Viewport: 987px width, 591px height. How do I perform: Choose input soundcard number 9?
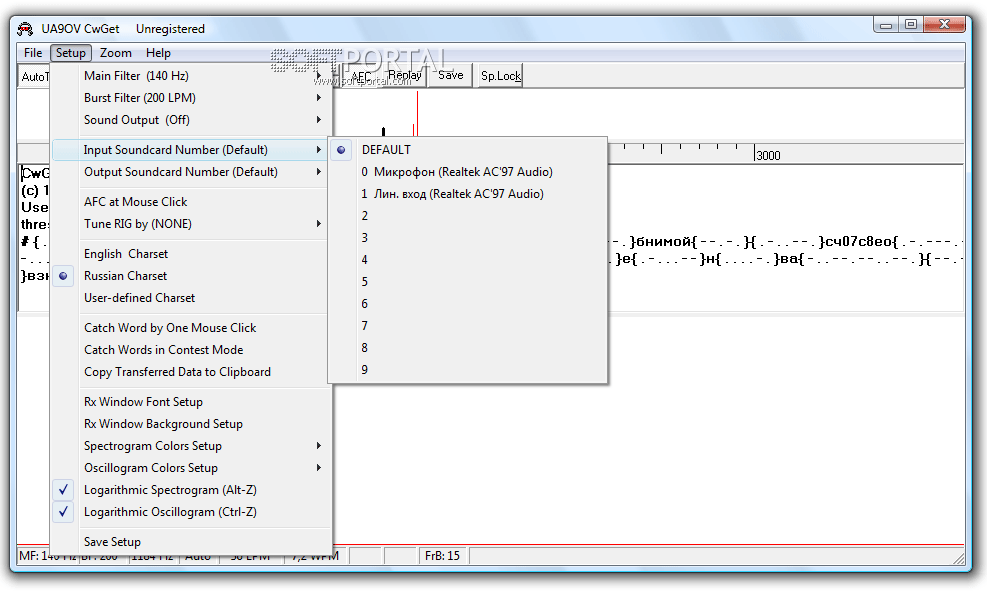pos(468,370)
